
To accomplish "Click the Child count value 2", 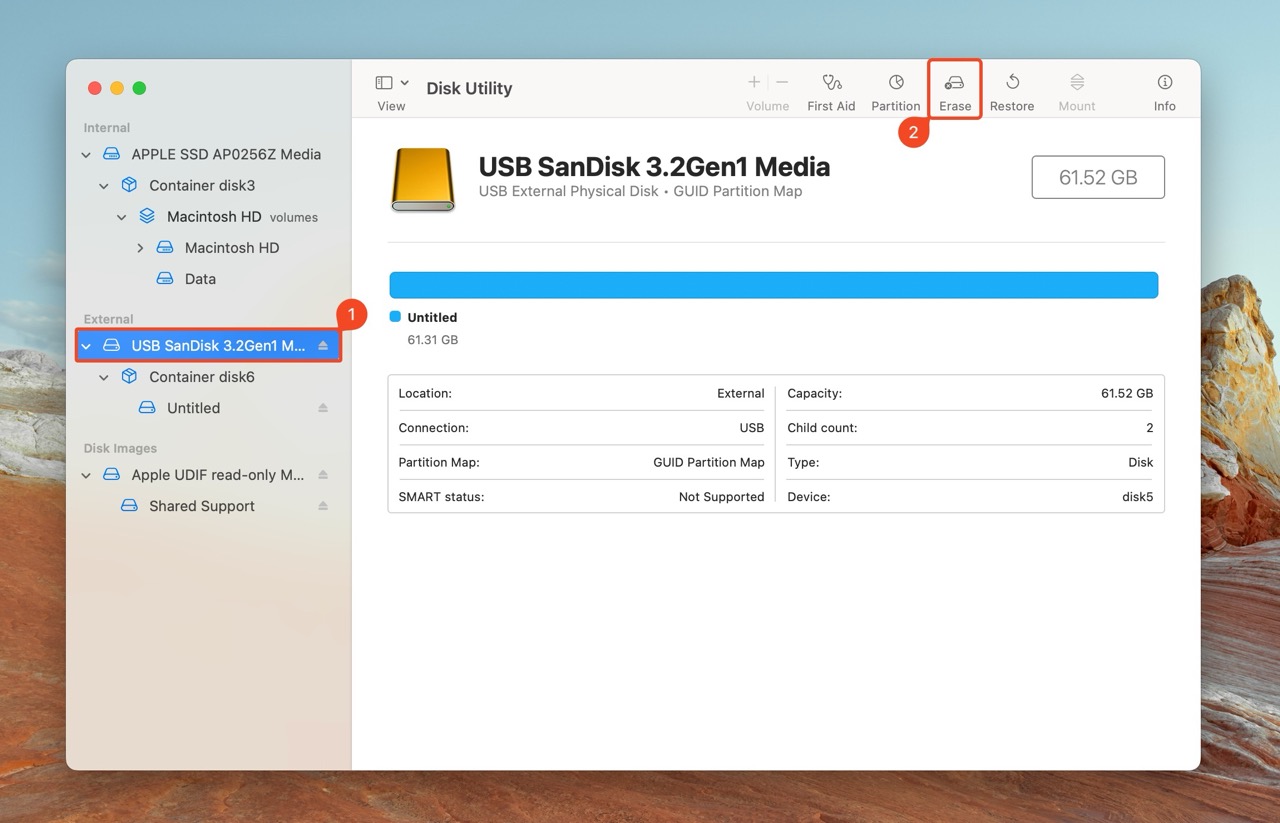I will (x=1149, y=428).
